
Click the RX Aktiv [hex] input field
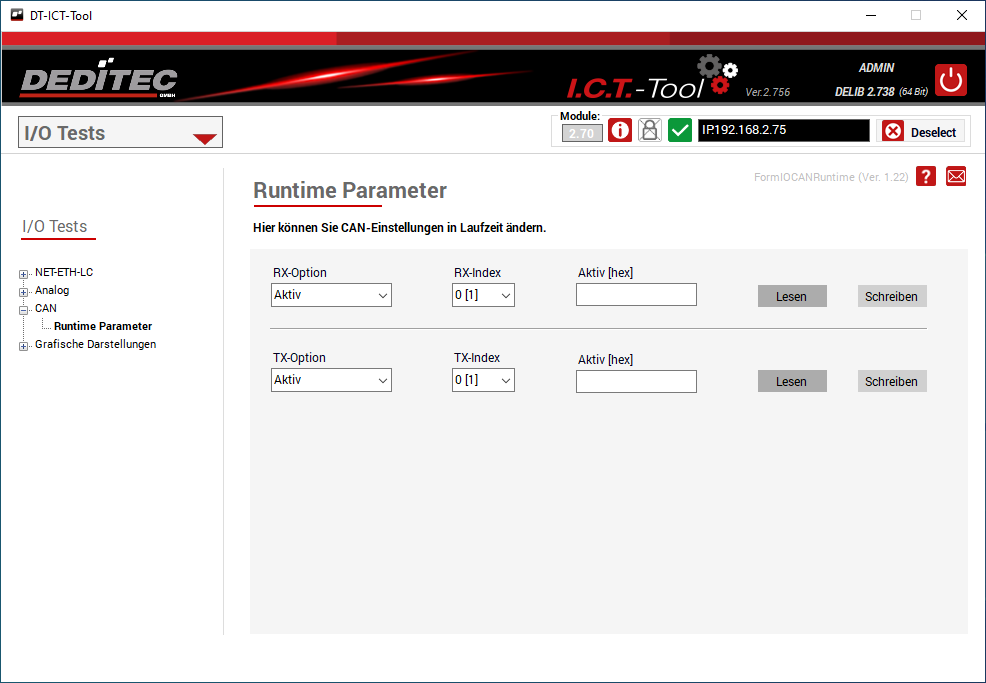(x=636, y=295)
